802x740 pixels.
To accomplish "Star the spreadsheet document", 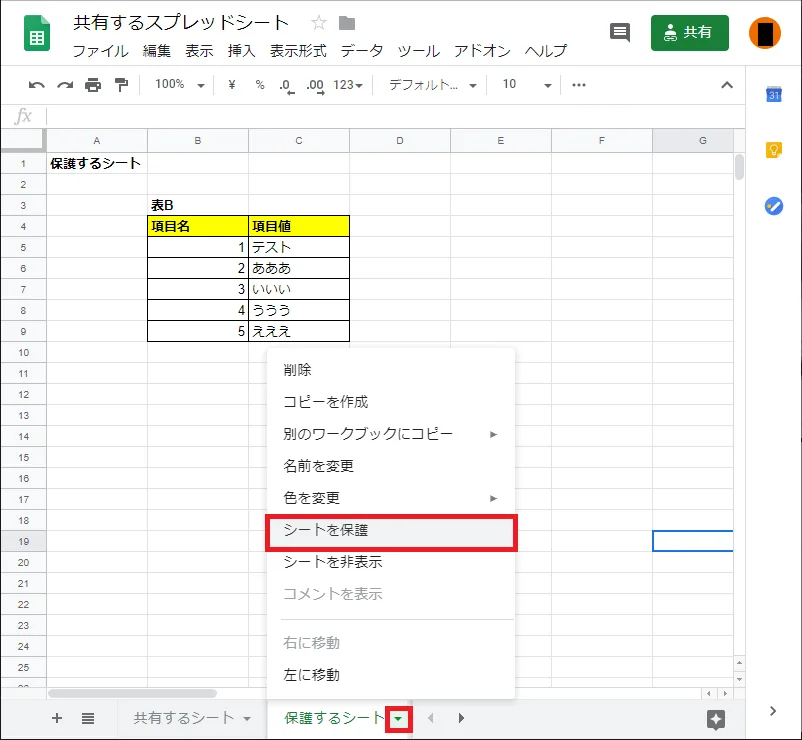I will pos(319,23).
